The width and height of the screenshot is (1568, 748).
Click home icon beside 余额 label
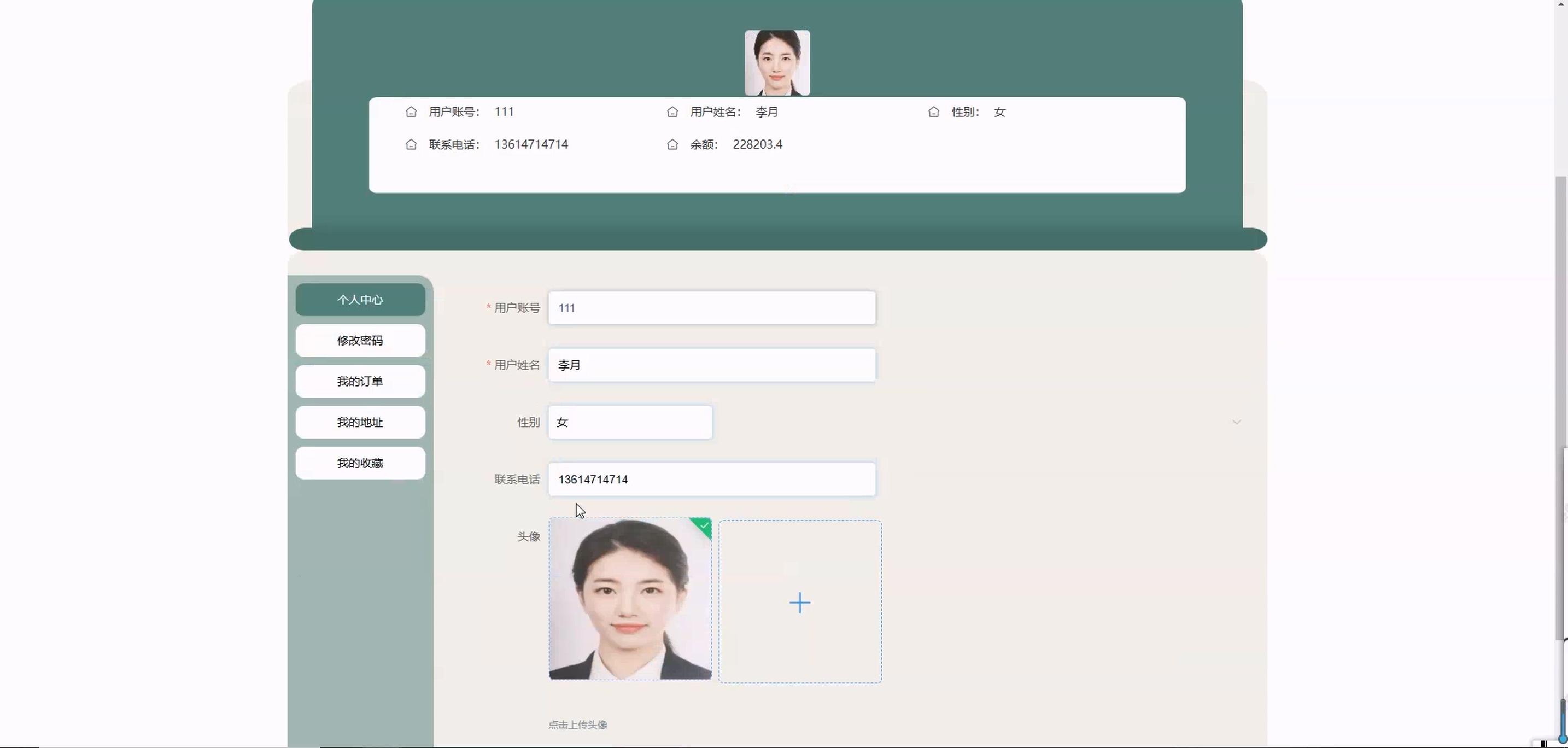pyautogui.click(x=672, y=145)
